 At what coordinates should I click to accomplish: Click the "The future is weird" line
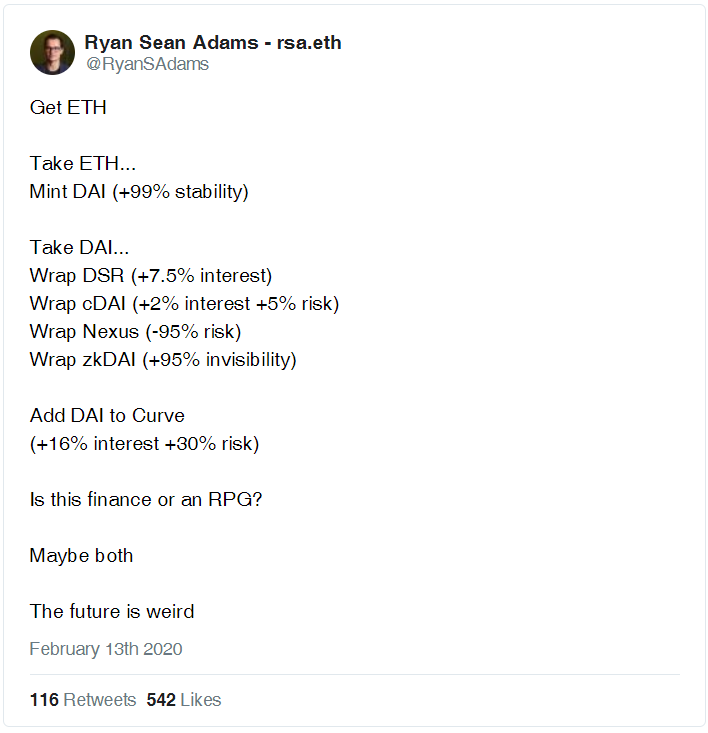click(112, 611)
